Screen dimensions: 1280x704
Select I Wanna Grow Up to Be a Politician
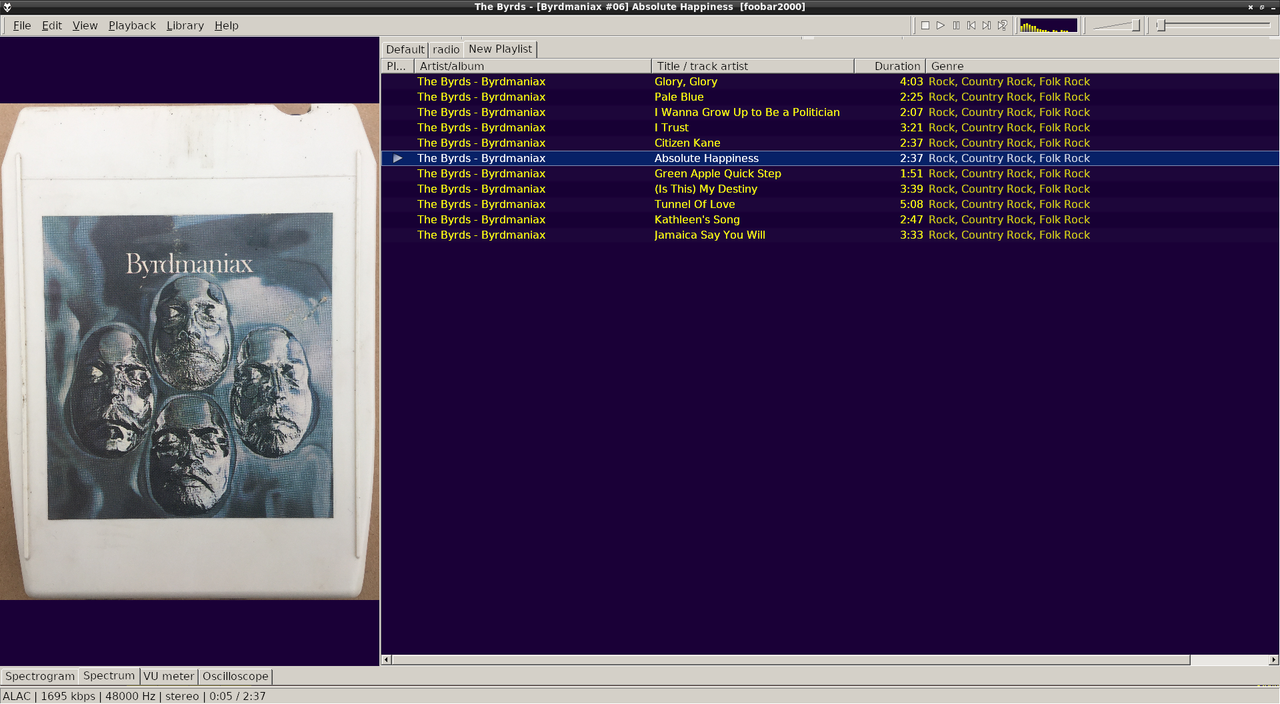click(x=830, y=112)
